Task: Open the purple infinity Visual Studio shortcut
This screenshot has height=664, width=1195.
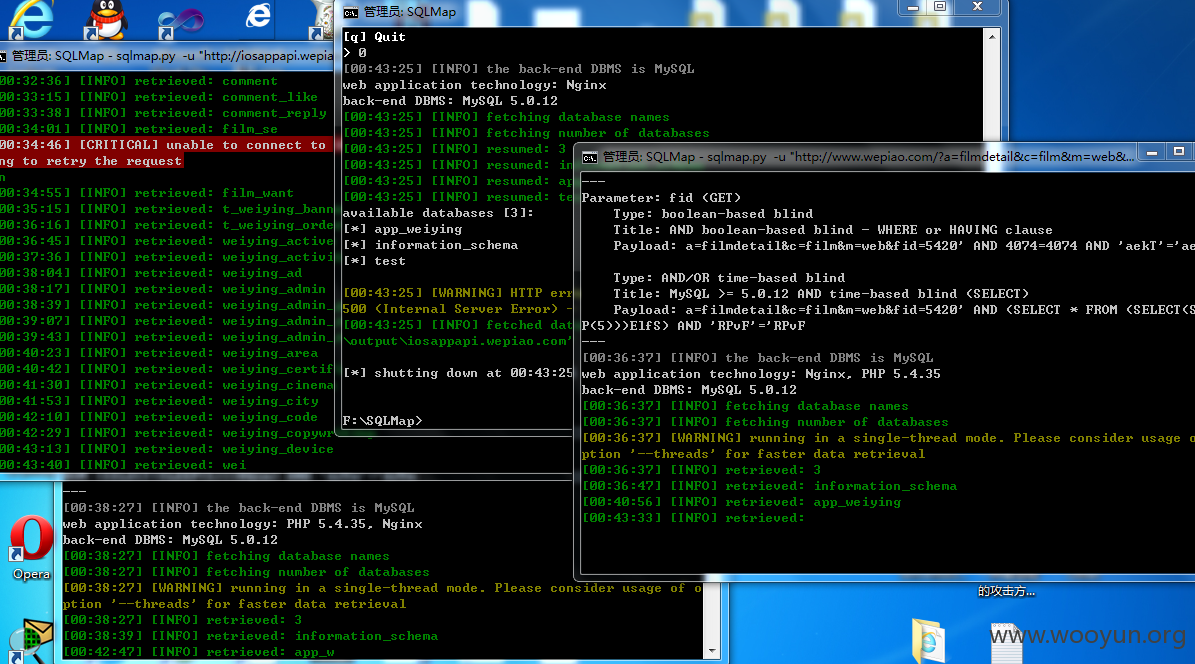Action: (181, 21)
